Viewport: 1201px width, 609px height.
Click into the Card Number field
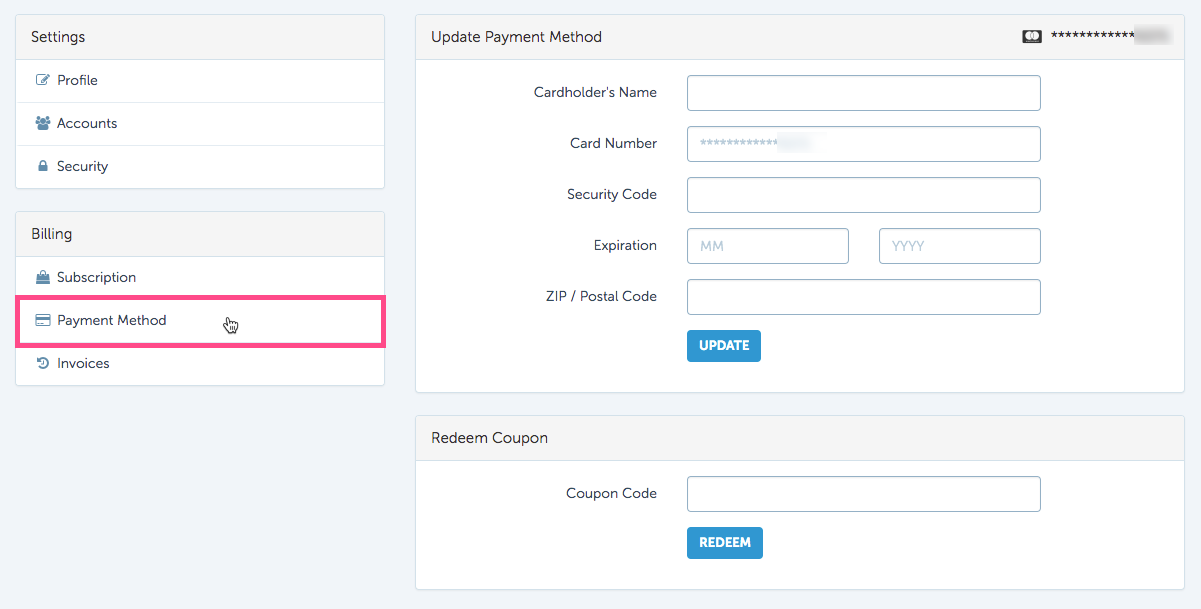(x=864, y=144)
